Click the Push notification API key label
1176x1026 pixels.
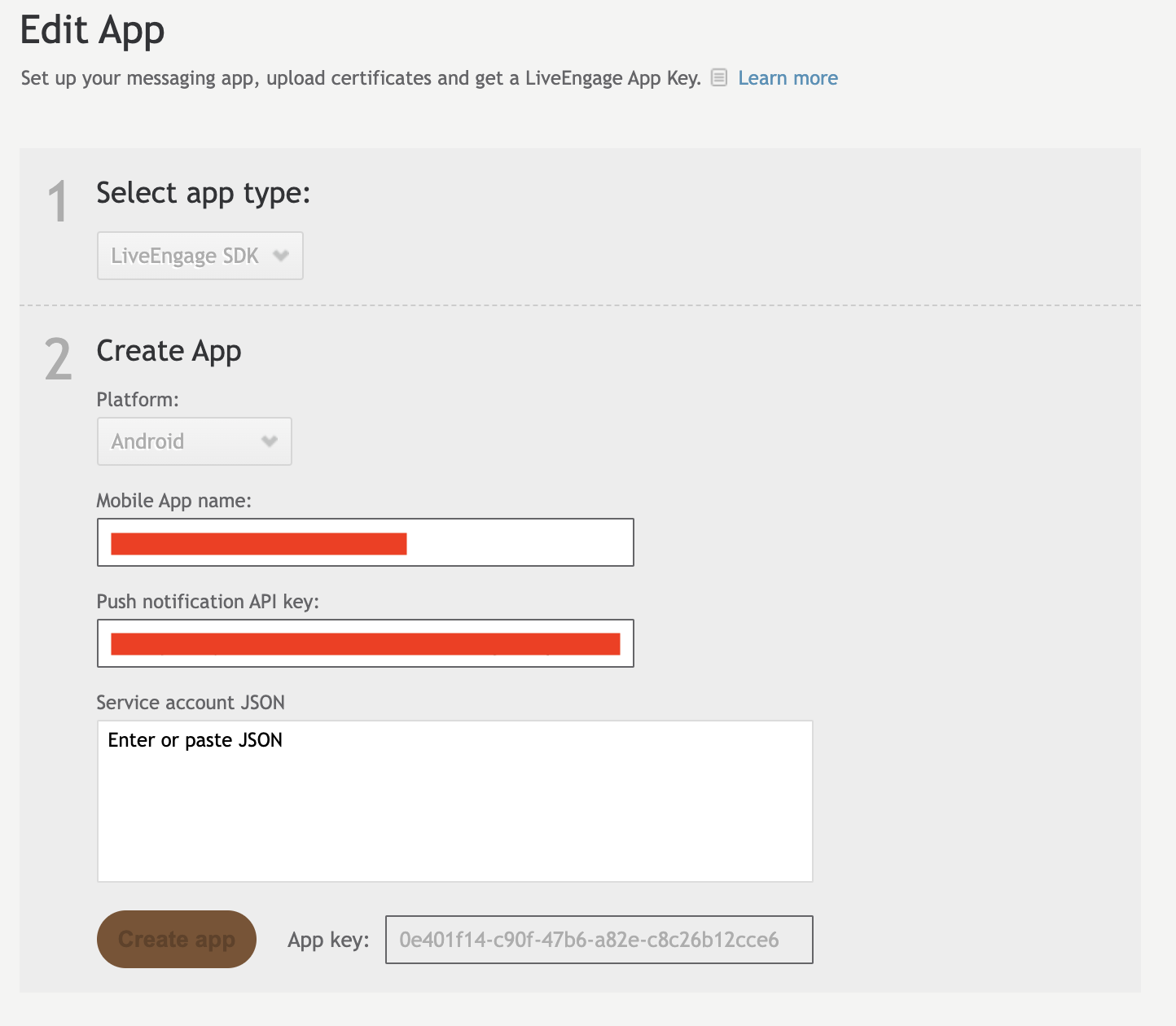(x=208, y=602)
